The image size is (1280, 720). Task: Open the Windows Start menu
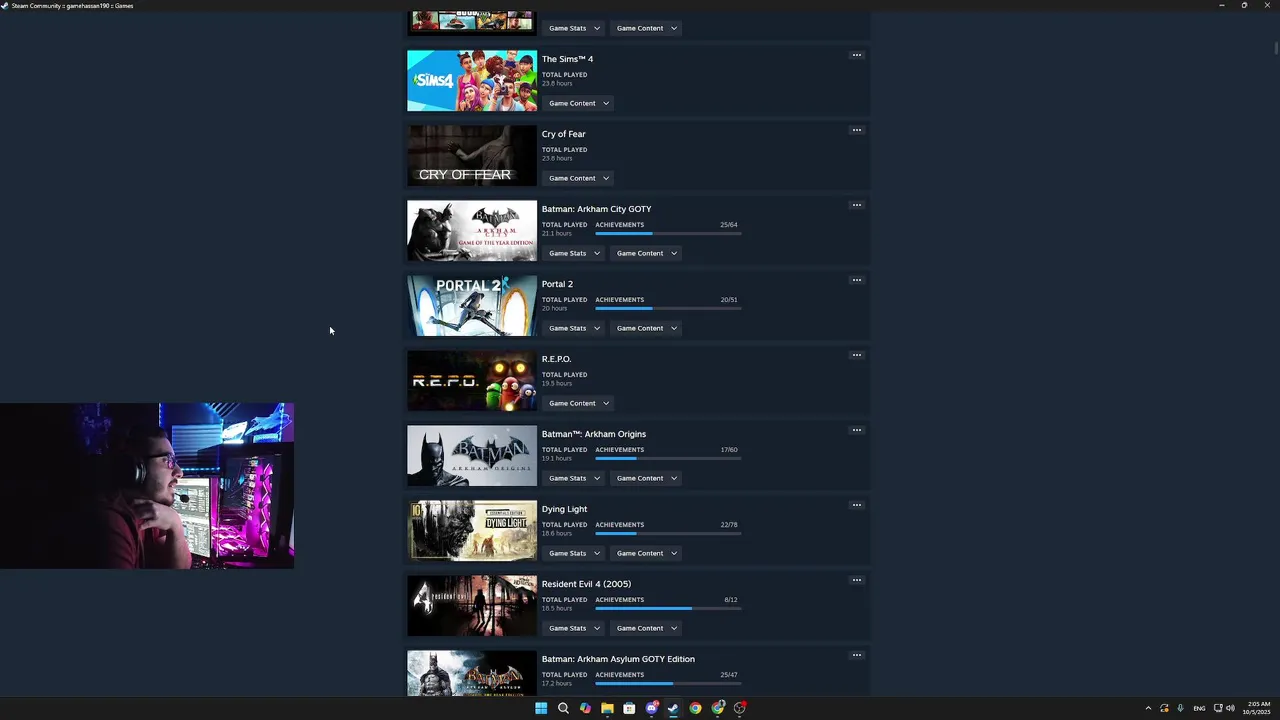tap(541, 708)
